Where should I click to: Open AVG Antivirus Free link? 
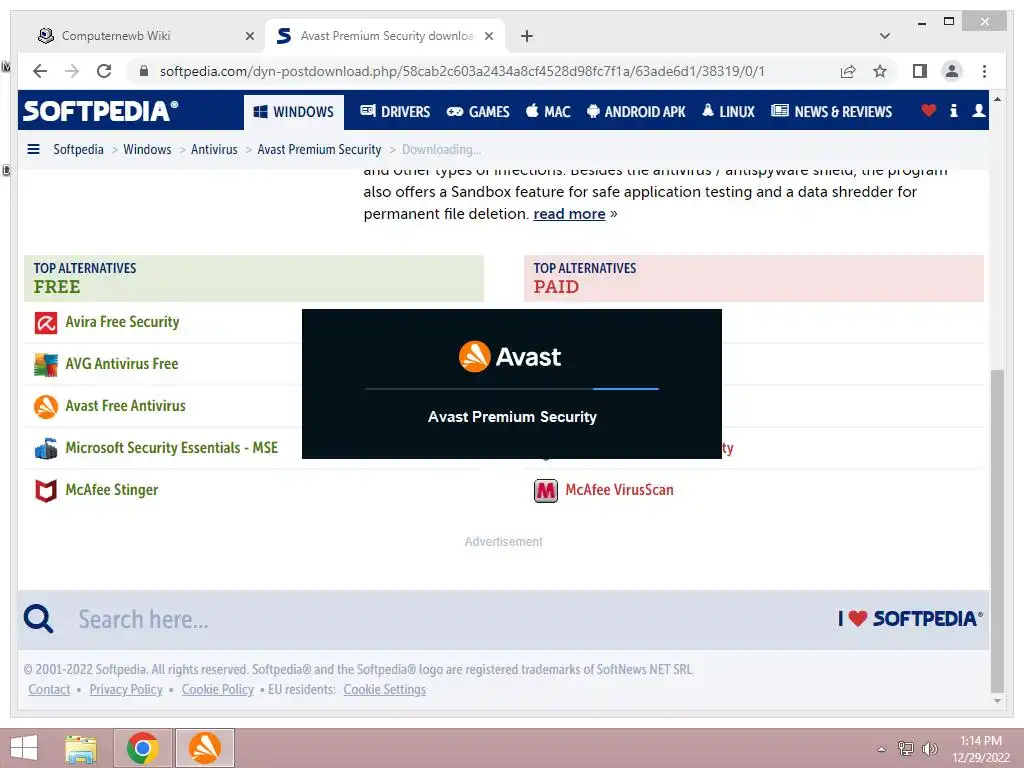point(121,364)
